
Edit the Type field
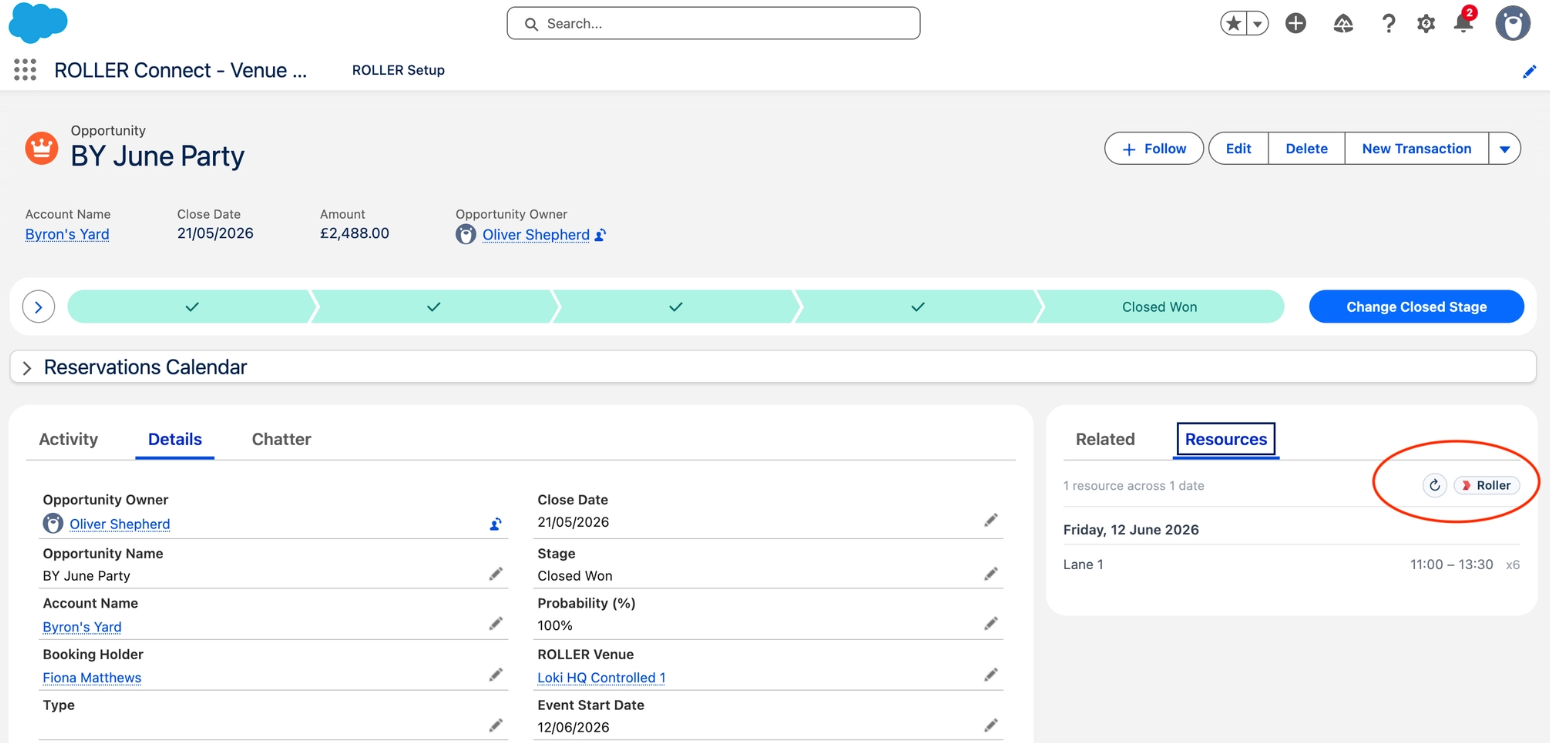[x=495, y=726]
